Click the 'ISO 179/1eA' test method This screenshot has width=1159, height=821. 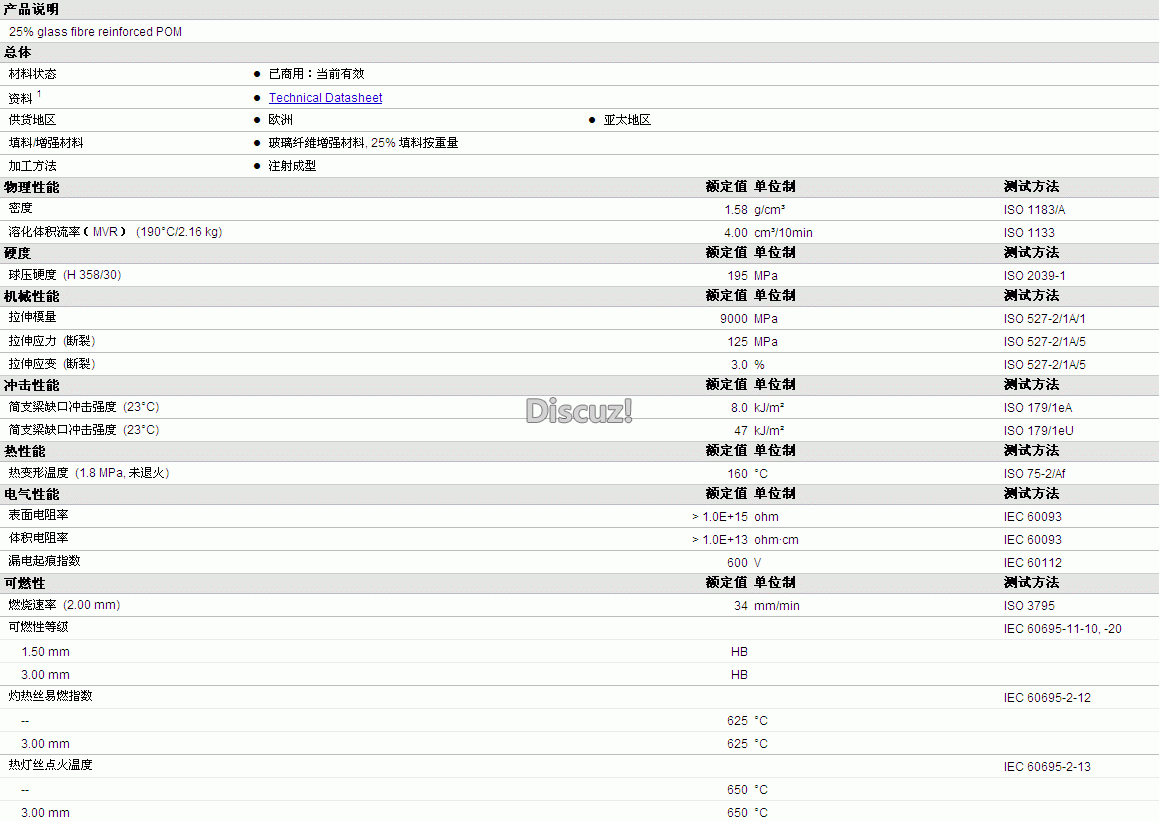1038,407
